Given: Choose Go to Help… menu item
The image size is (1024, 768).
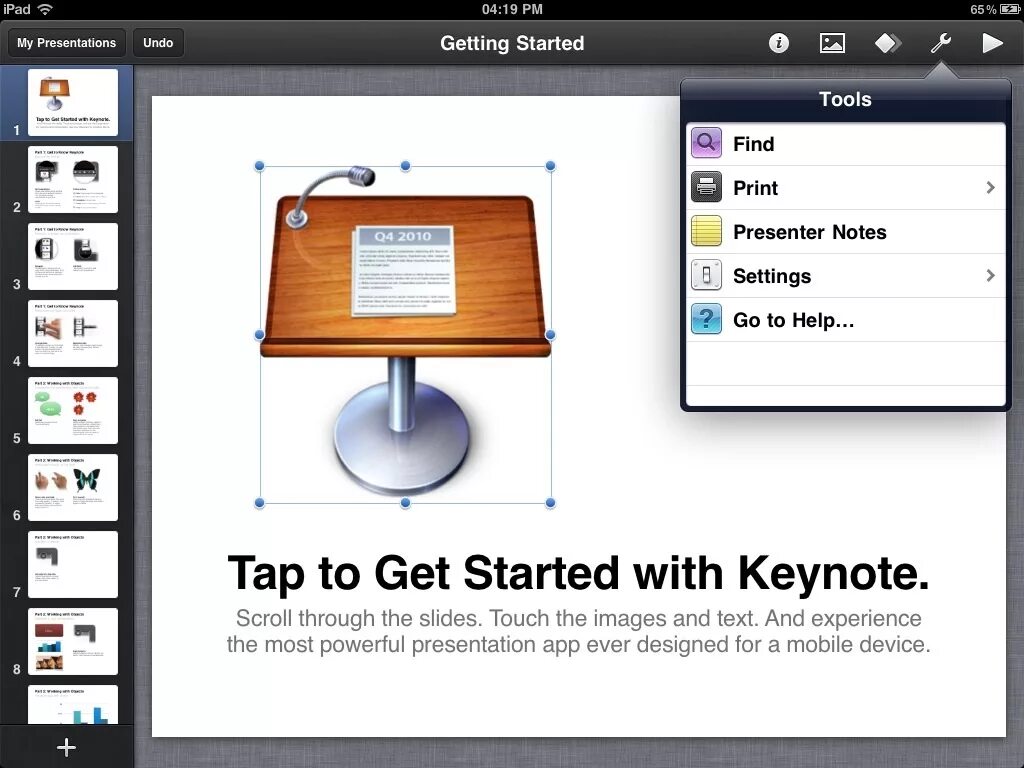Looking at the screenshot, I should click(845, 320).
